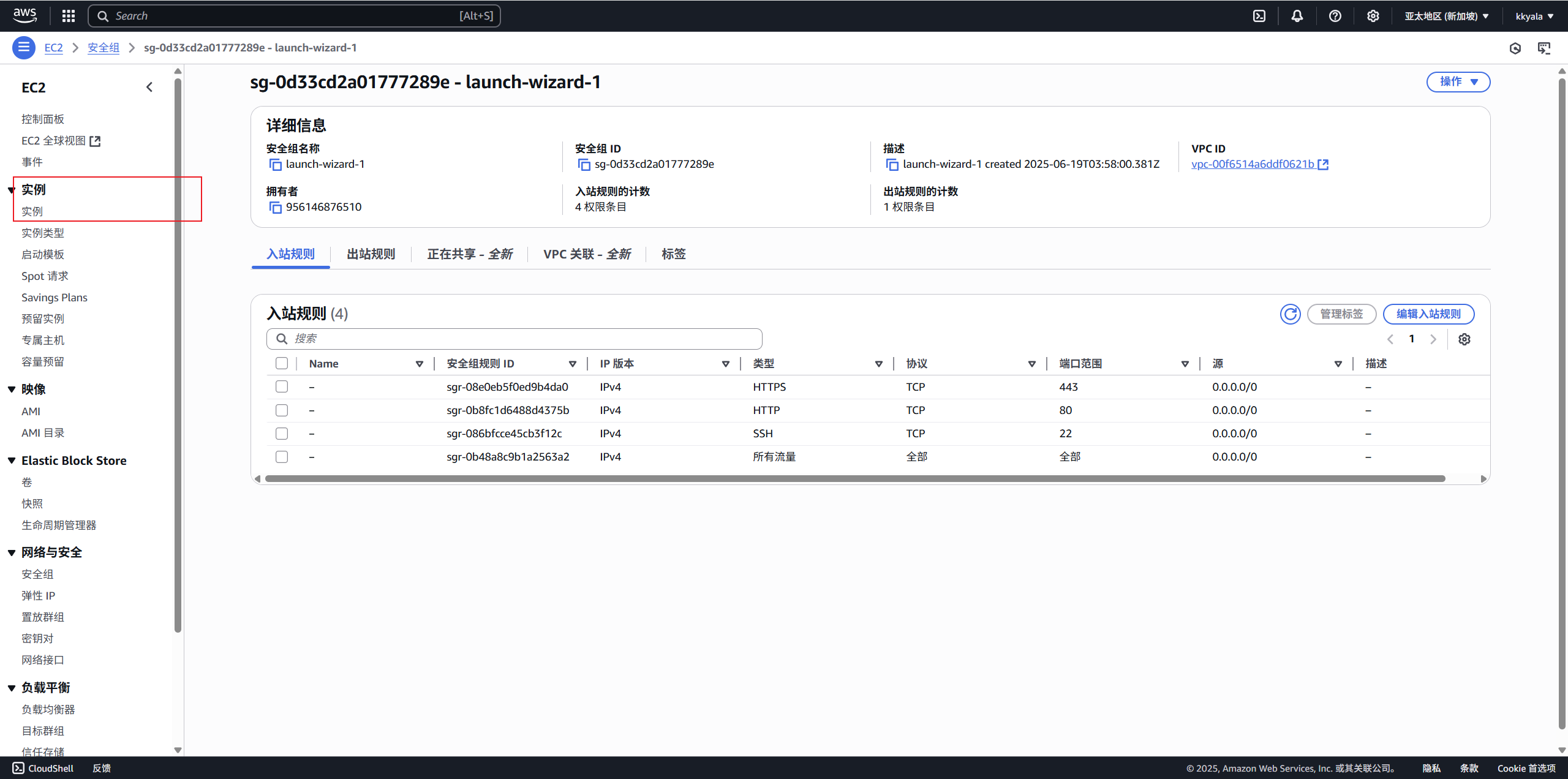Collapse the Elastic Block Store section
1568x779 pixels.
pos(12,461)
